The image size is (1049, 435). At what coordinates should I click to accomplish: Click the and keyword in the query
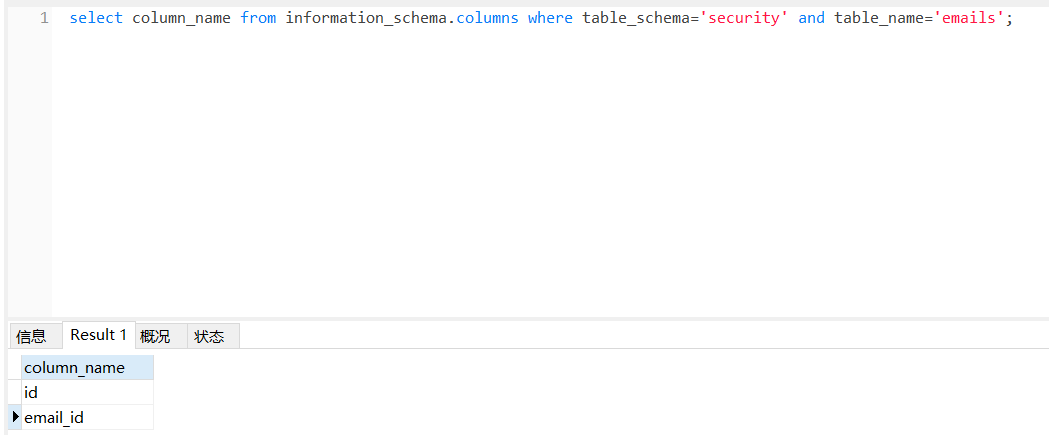coord(811,18)
